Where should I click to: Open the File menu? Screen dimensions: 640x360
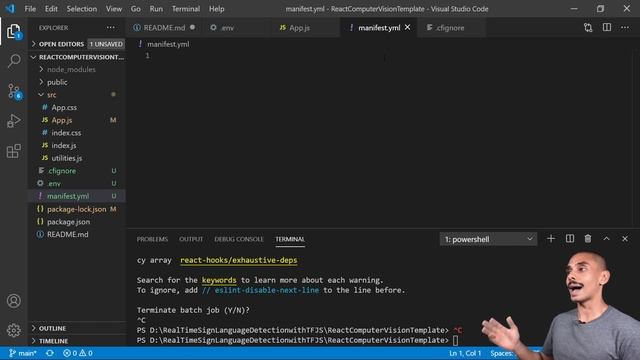point(30,9)
